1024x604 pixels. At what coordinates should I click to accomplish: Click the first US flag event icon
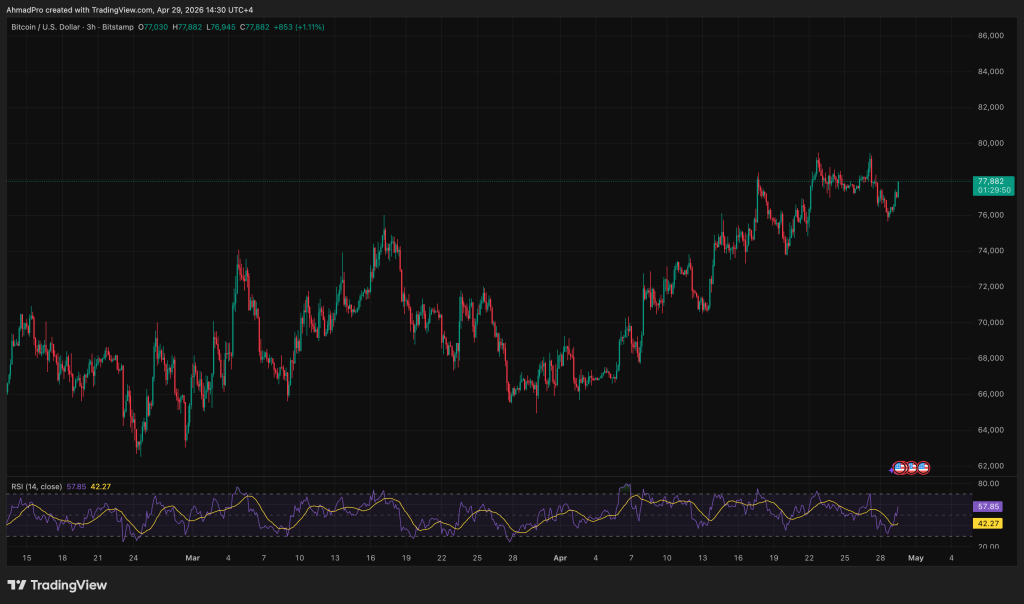click(x=899, y=467)
